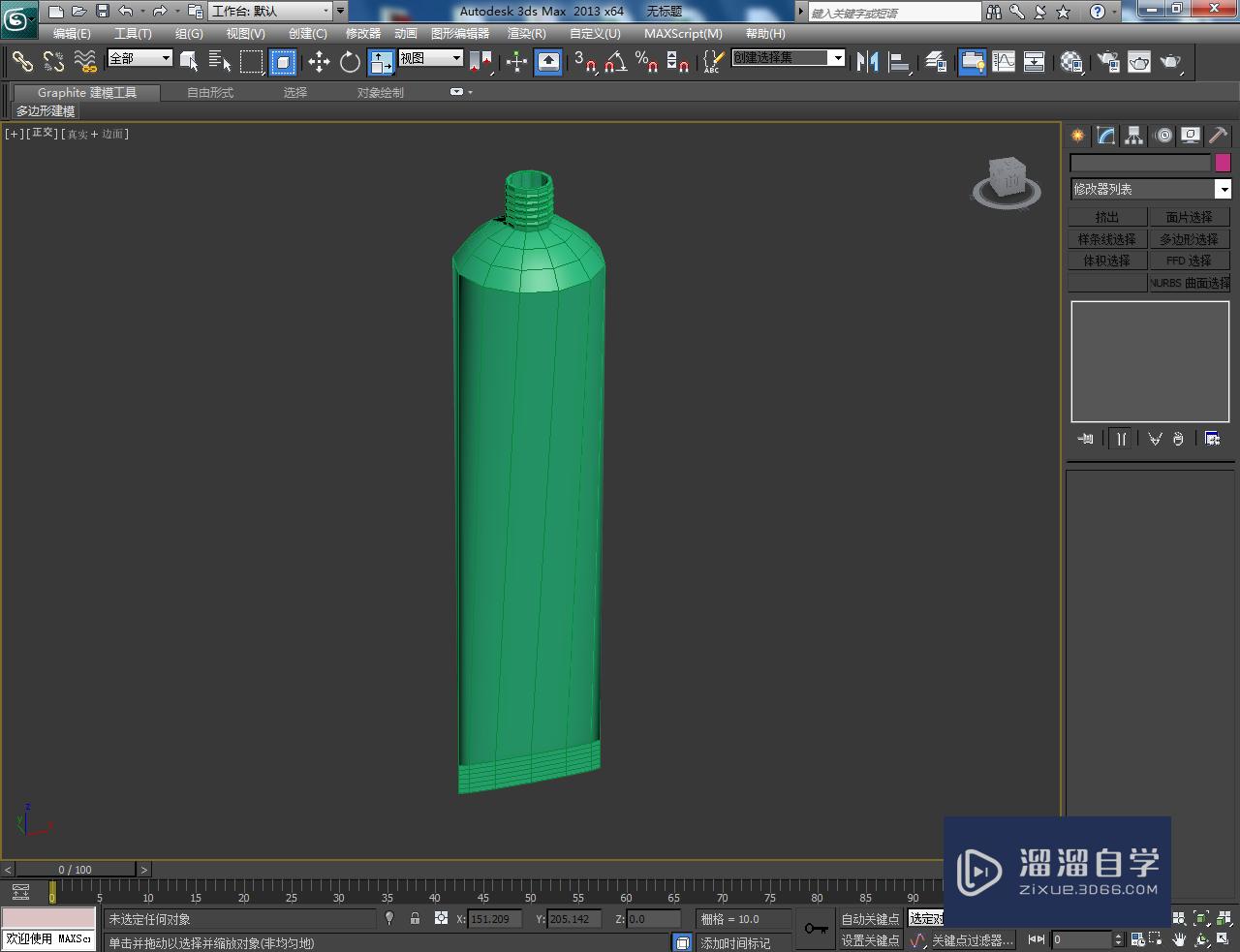Click the 多边形选择 modifier button
Viewport: 1240px width, 952px height.
pyautogui.click(x=1190, y=239)
